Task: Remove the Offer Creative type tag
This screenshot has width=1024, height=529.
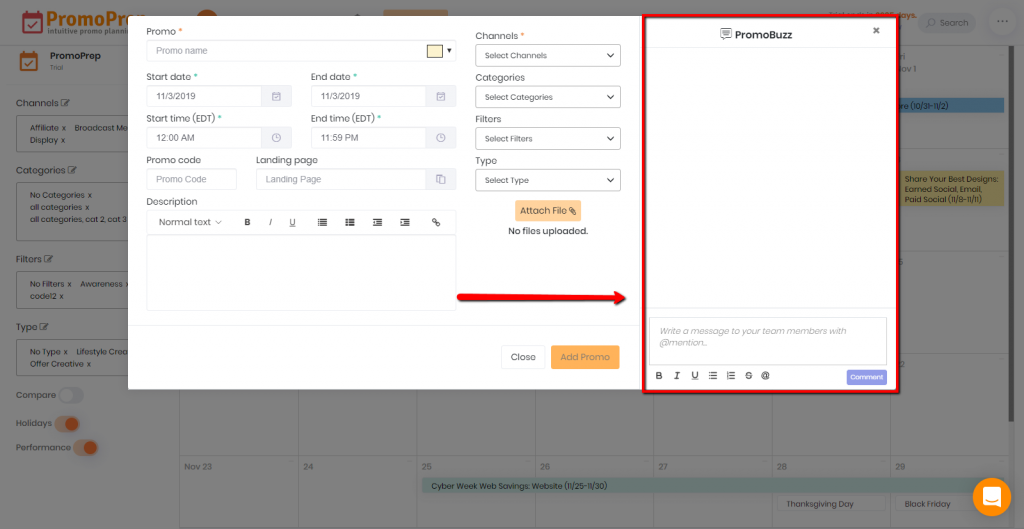Action: [x=89, y=364]
